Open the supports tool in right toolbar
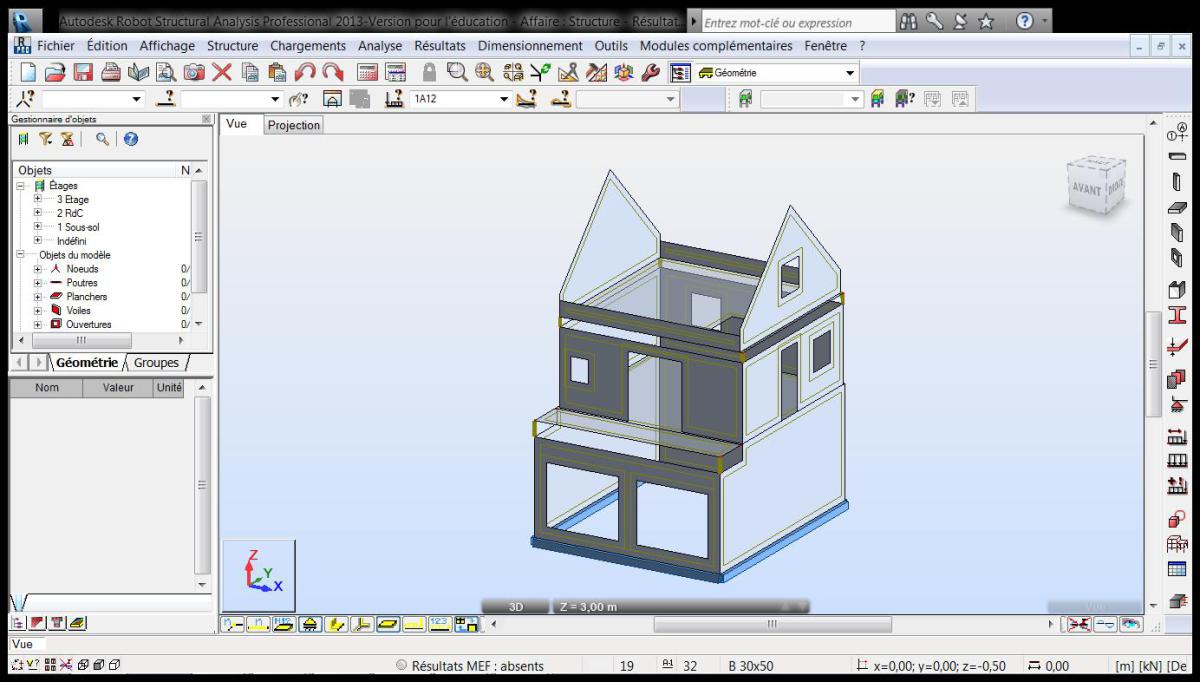 (1177, 405)
